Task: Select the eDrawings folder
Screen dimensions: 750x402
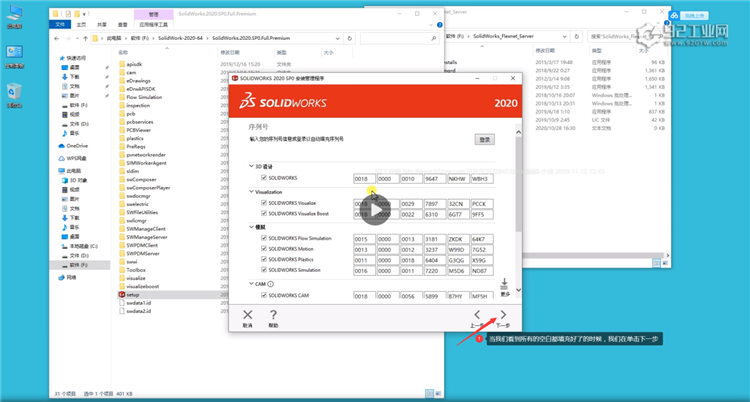Action: (x=138, y=80)
